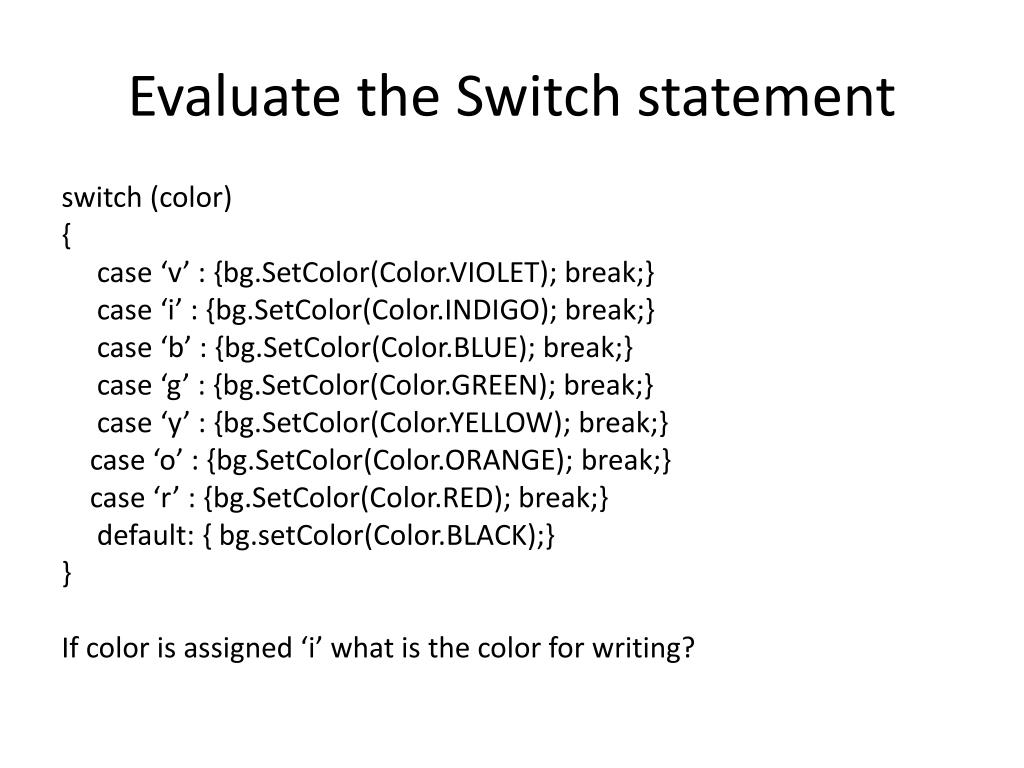Screen dimensions: 1024x768
Task: Click the case 'r' RED line
Action: click(349, 498)
